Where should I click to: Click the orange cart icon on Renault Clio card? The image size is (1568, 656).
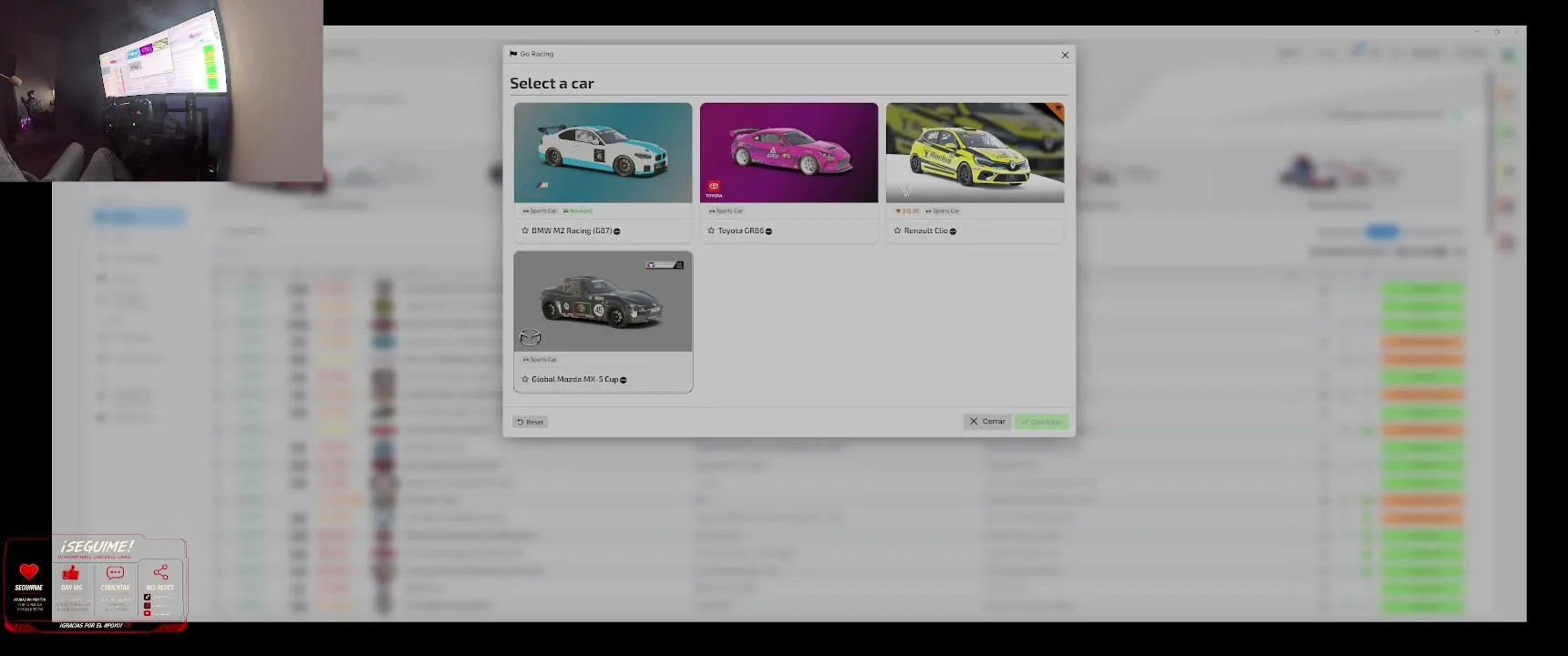[1057, 109]
